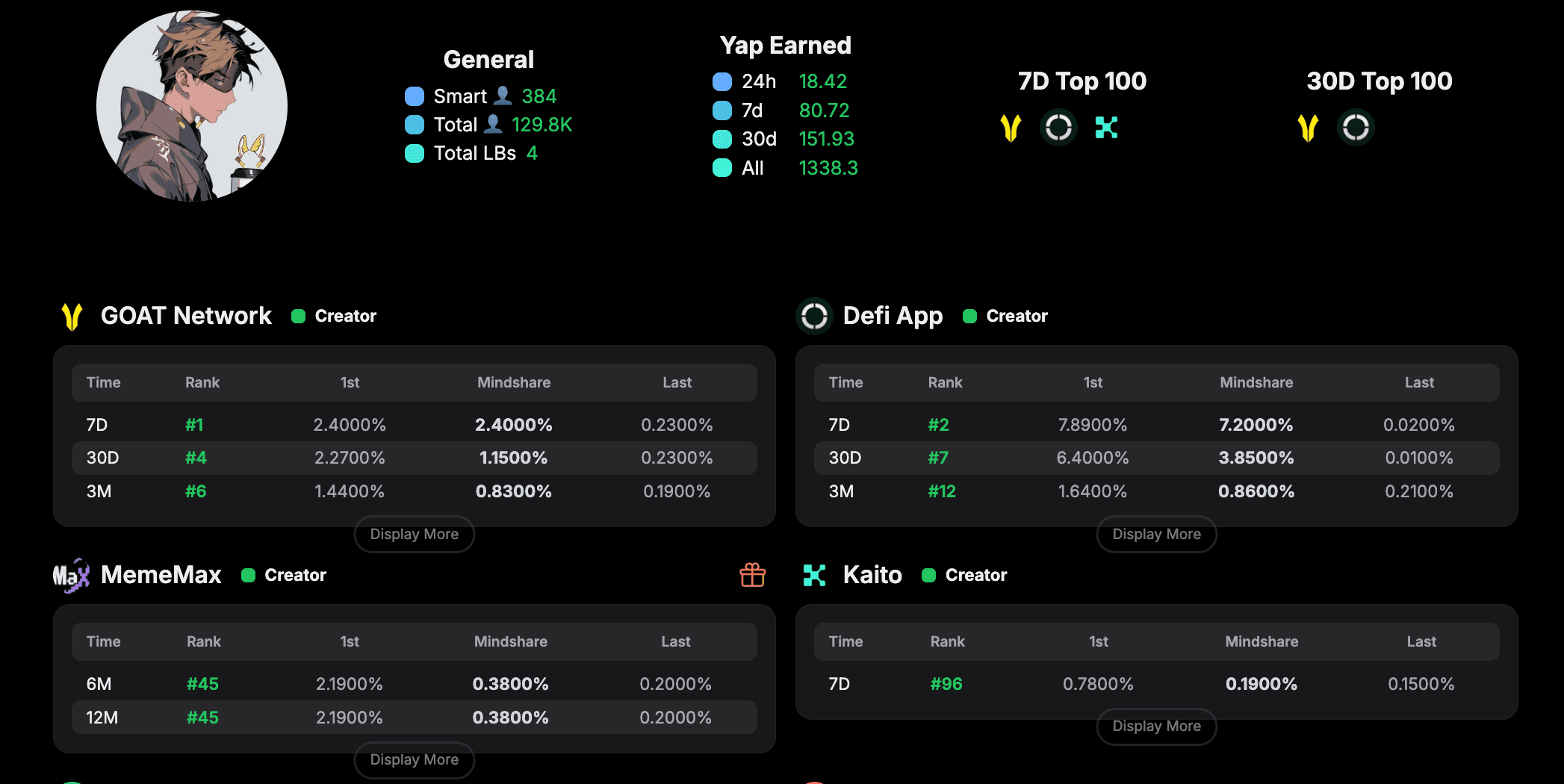Select the 30D row in GOAT Network table
This screenshot has width=1564, height=784.
[415, 458]
